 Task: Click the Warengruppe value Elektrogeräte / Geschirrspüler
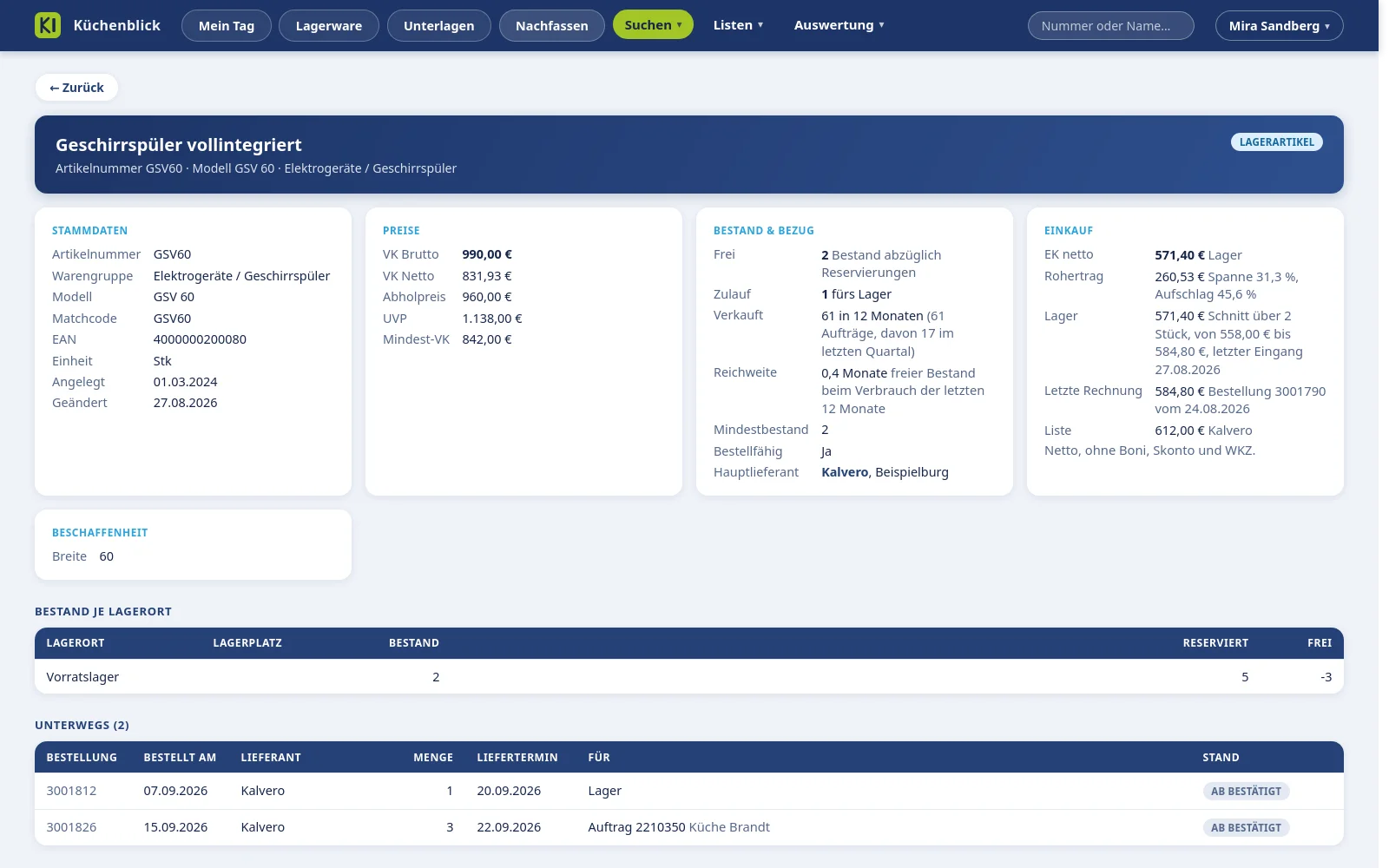241,276
